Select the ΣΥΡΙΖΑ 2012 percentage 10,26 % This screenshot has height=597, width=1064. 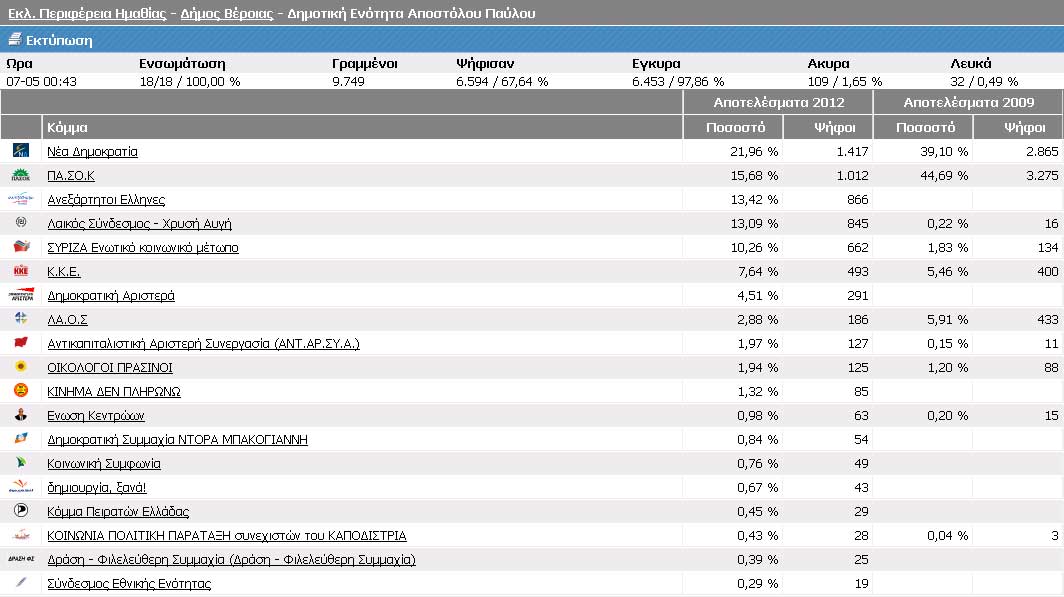pyautogui.click(x=754, y=248)
